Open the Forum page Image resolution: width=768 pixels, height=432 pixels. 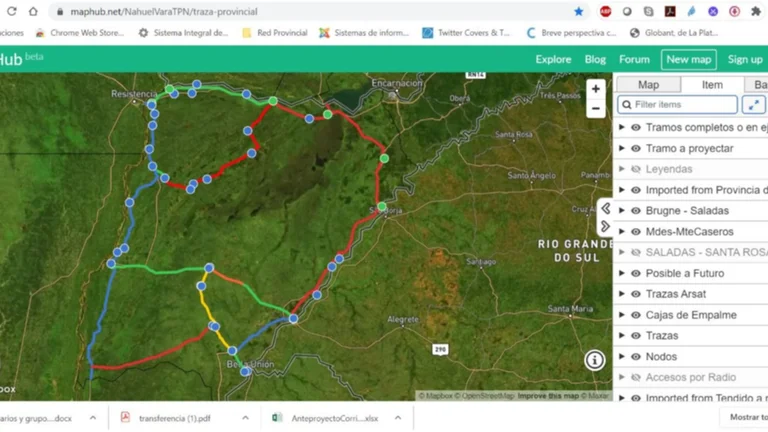pos(634,60)
